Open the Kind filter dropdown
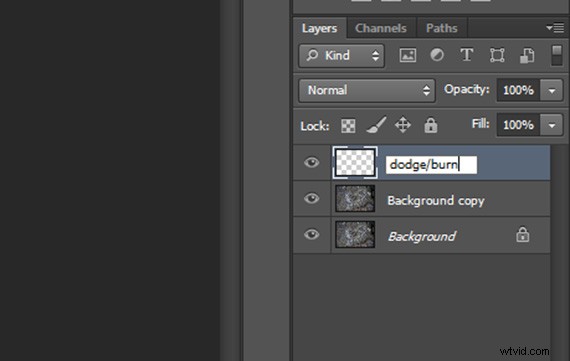The width and height of the screenshot is (570, 361). [x=342, y=56]
